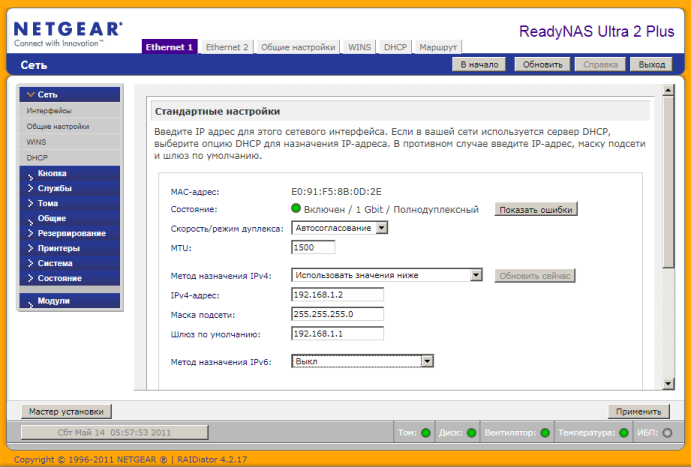The width and height of the screenshot is (691, 467).
Task: Click Показать ошибки button
Action: tap(535, 210)
